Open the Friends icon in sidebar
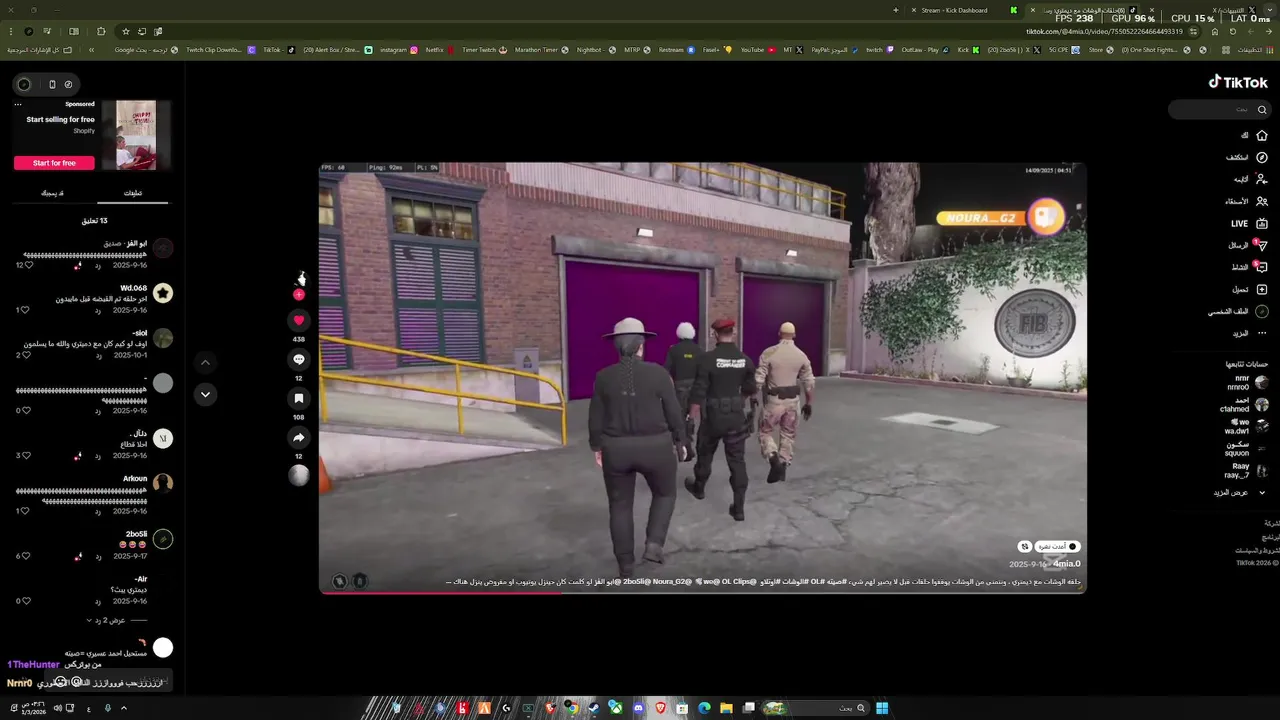Image resolution: width=1280 pixels, height=720 pixels. [1262, 201]
